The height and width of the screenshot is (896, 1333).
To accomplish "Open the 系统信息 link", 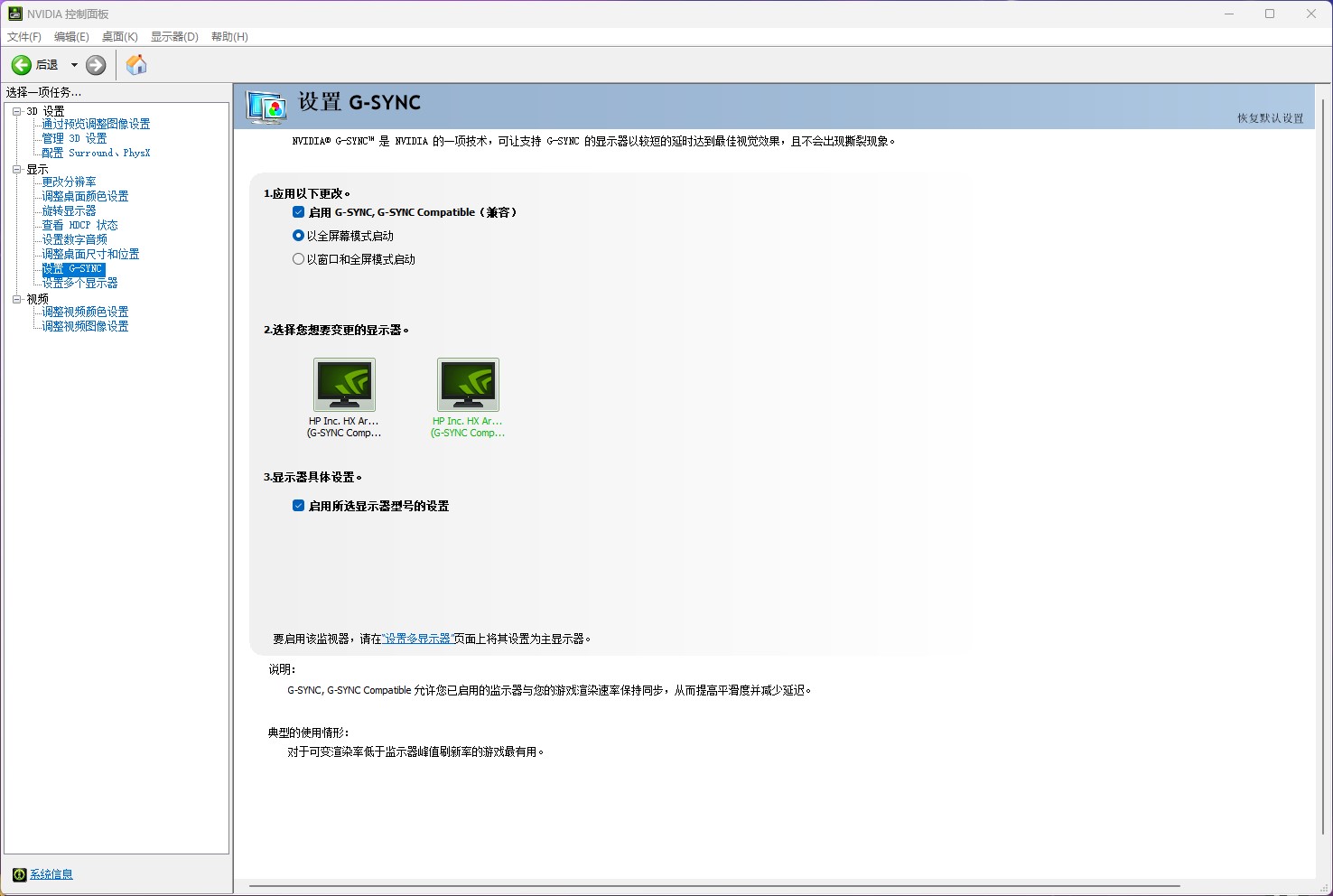I will pyautogui.click(x=51, y=874).
